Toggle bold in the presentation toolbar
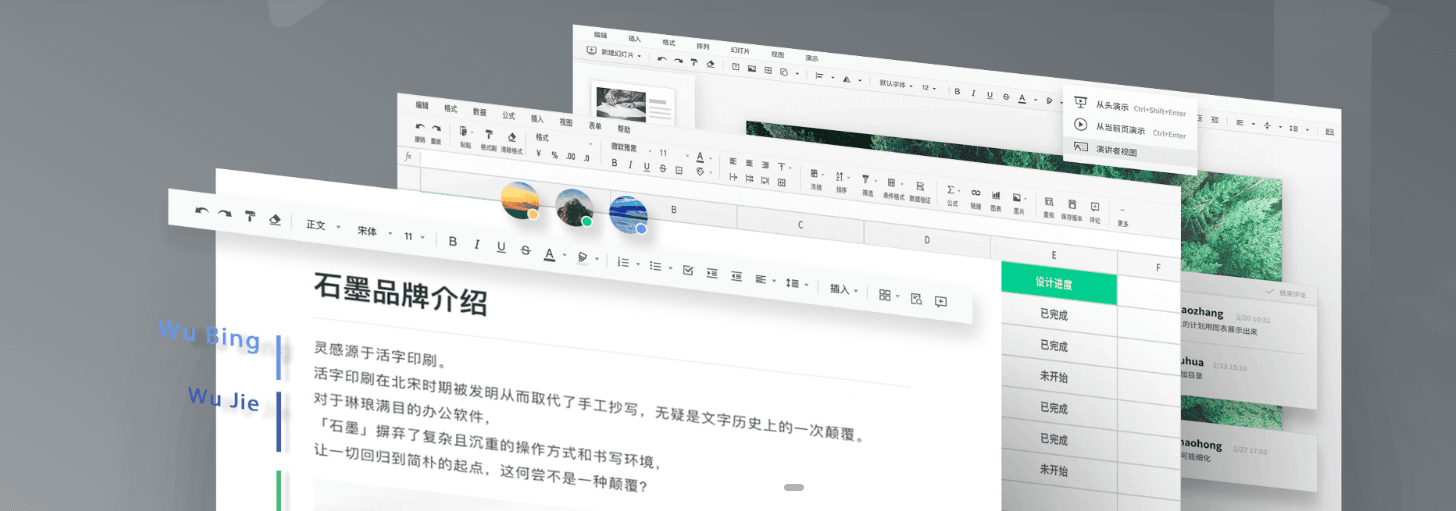The width and height of the screenshot is (1456, 511). click(957, 92)
